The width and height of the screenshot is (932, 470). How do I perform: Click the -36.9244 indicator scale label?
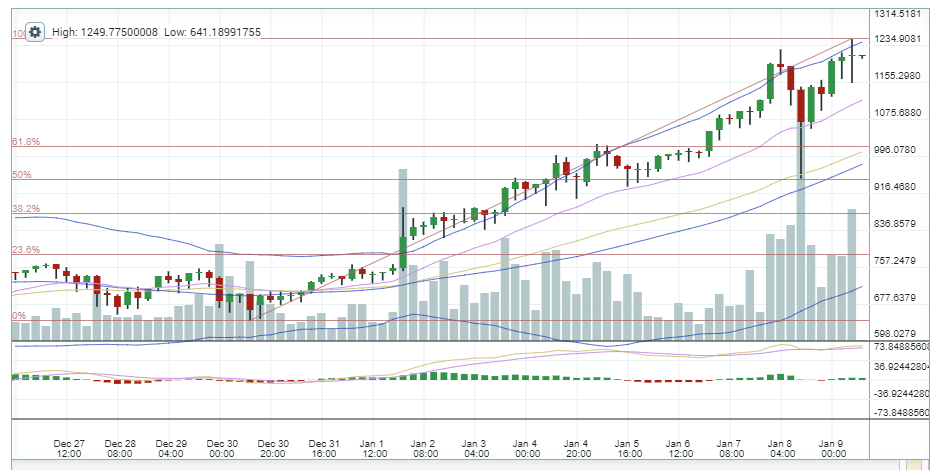tap(897, 395)
